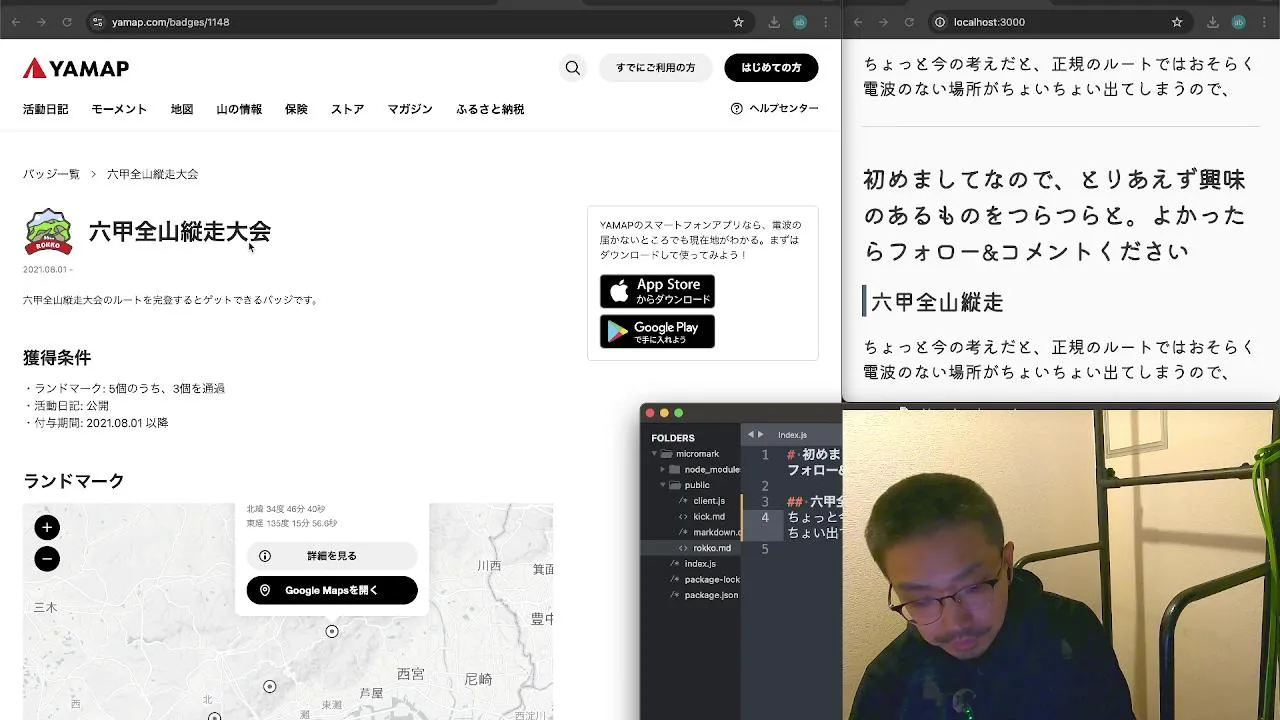Image resolution: width=1280 pixels, height=720 pixels.
Task: Reload the localhost:3000 page
Action: [x=909, y=22]
